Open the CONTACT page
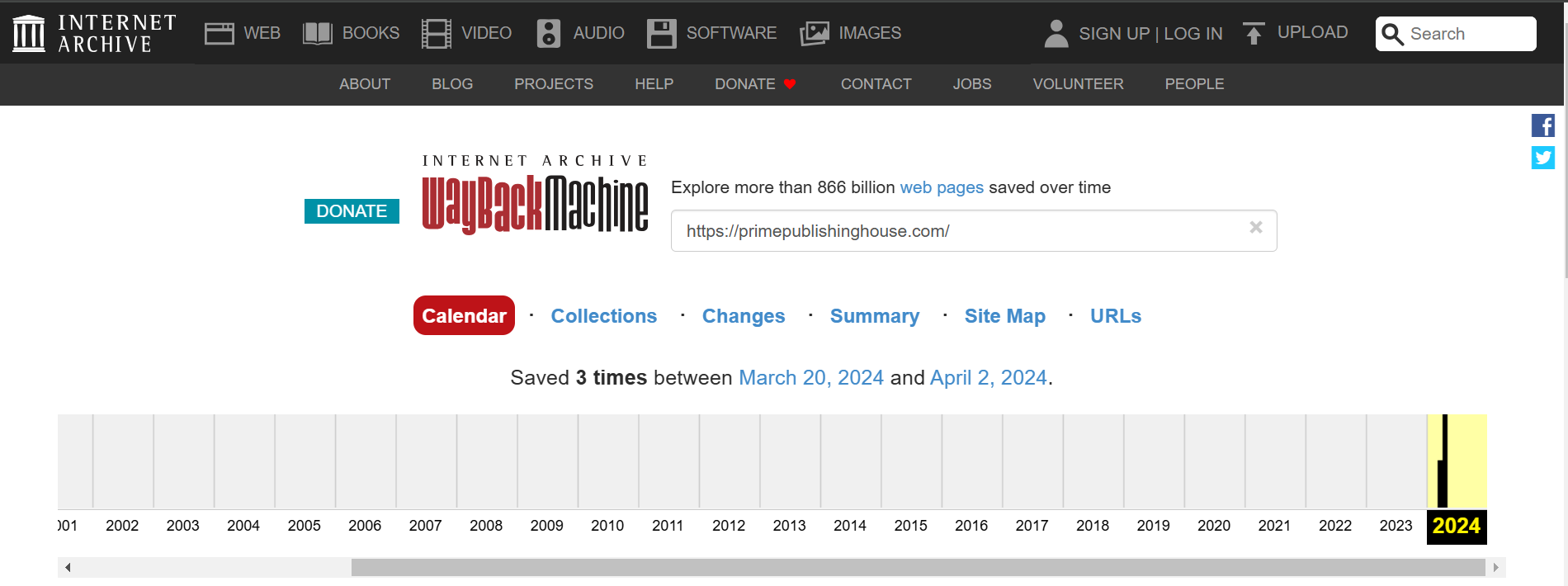1568x586 pixels. pyautogui.click(x=876, y=84)
